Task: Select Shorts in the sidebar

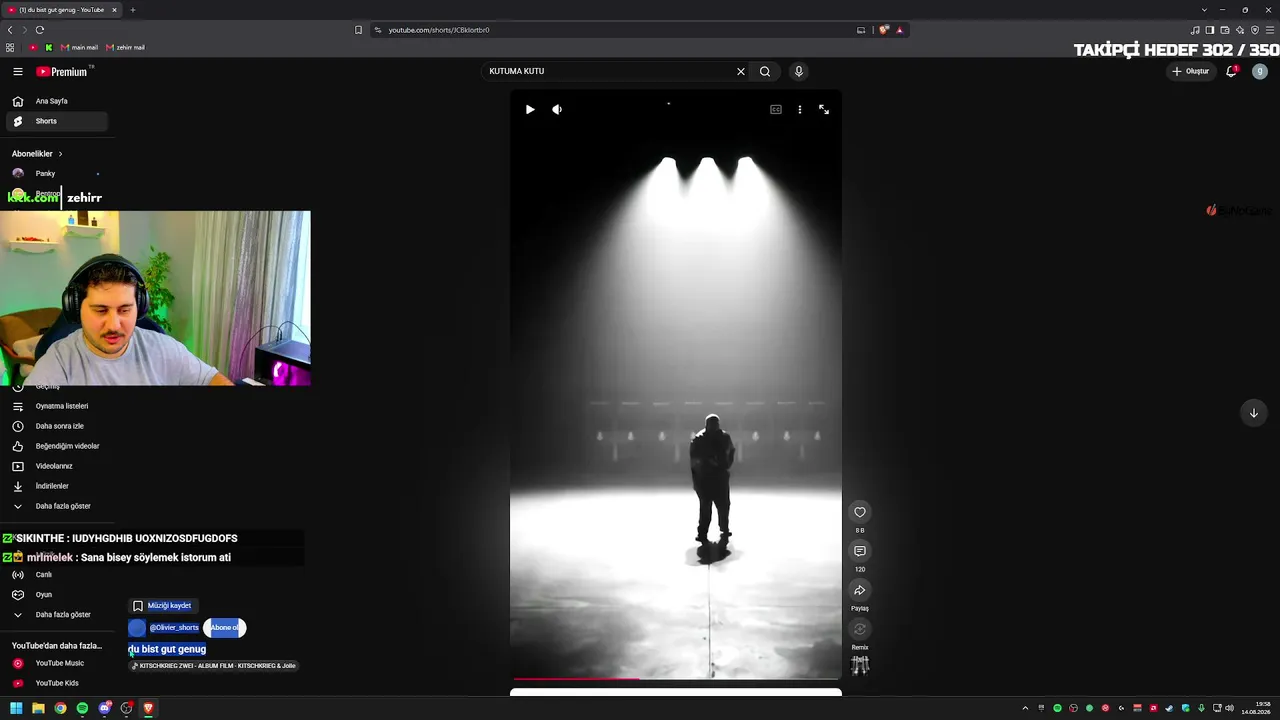Action: point(56,121)
